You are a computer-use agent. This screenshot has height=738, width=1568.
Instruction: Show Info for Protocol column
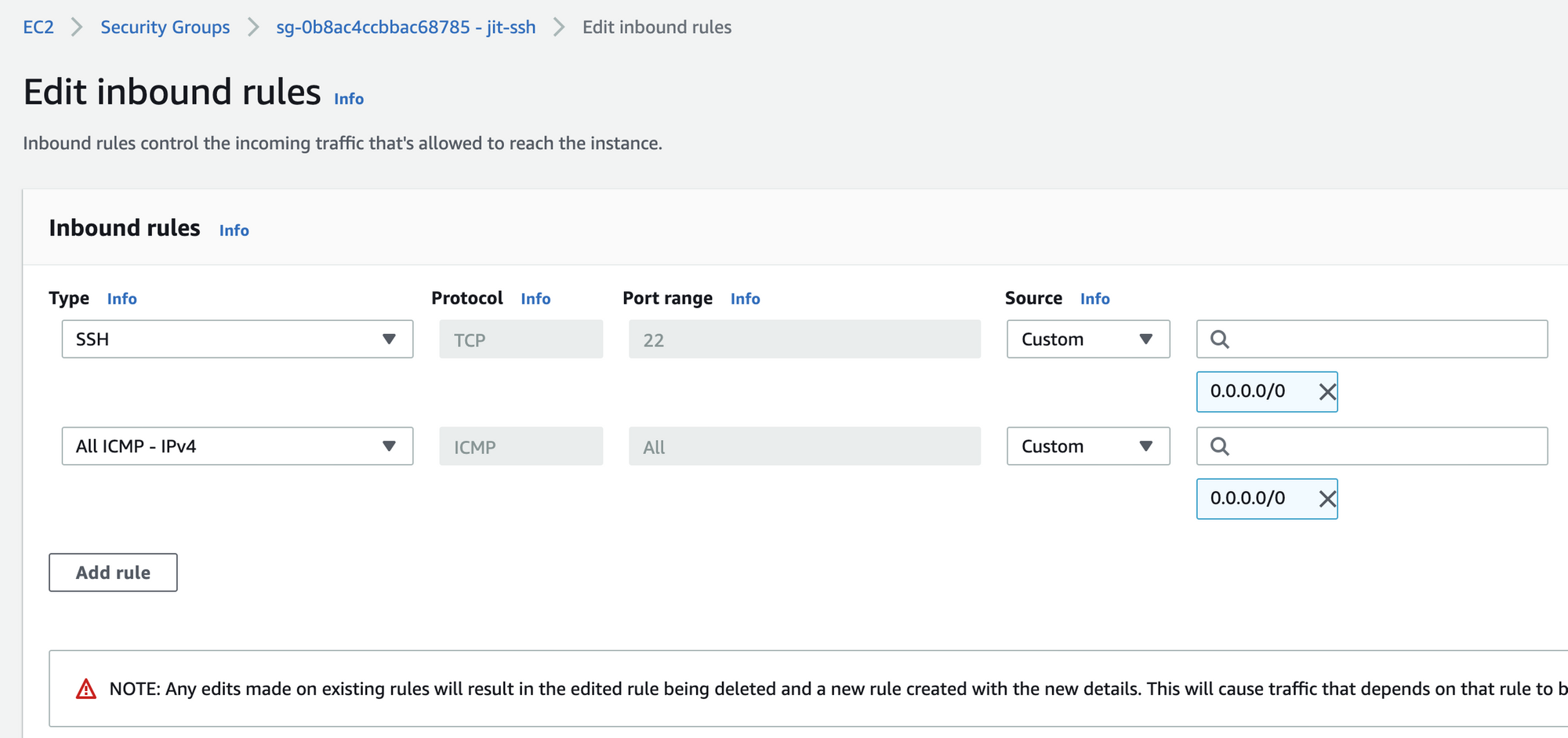535,299
